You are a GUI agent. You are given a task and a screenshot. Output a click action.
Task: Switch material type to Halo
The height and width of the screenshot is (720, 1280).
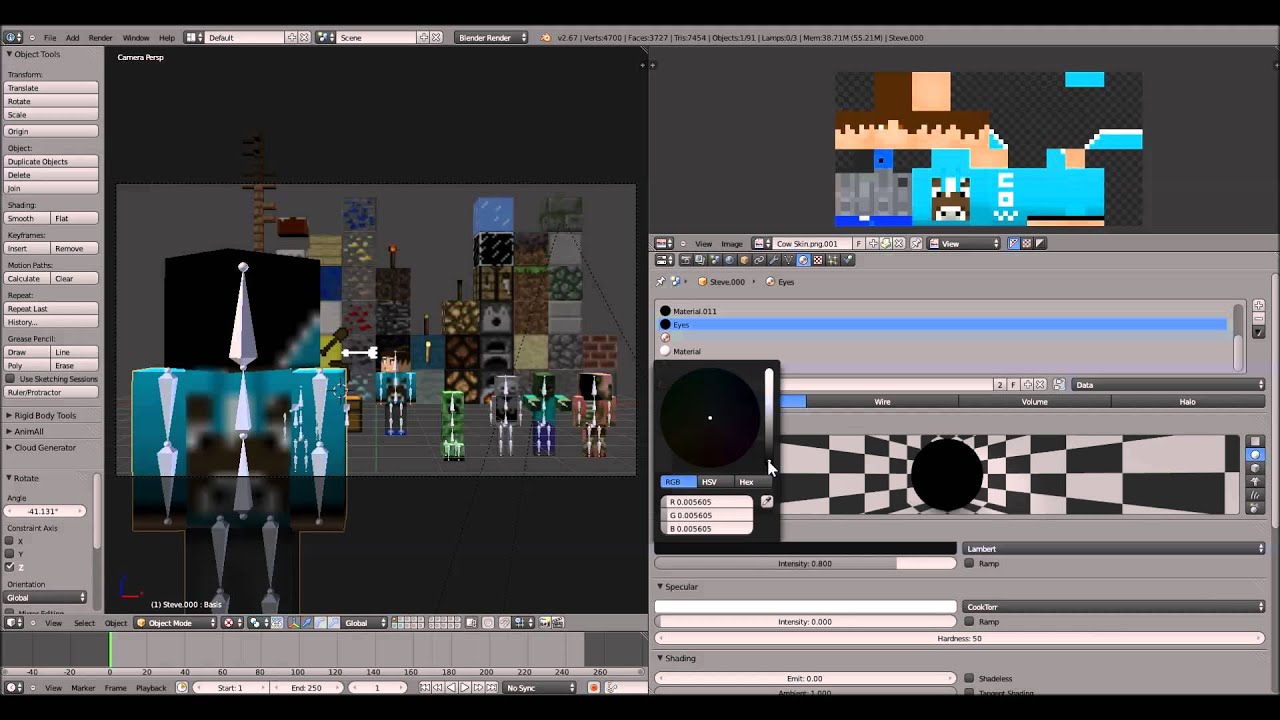pyautogui.click(x=1187, y=402)
